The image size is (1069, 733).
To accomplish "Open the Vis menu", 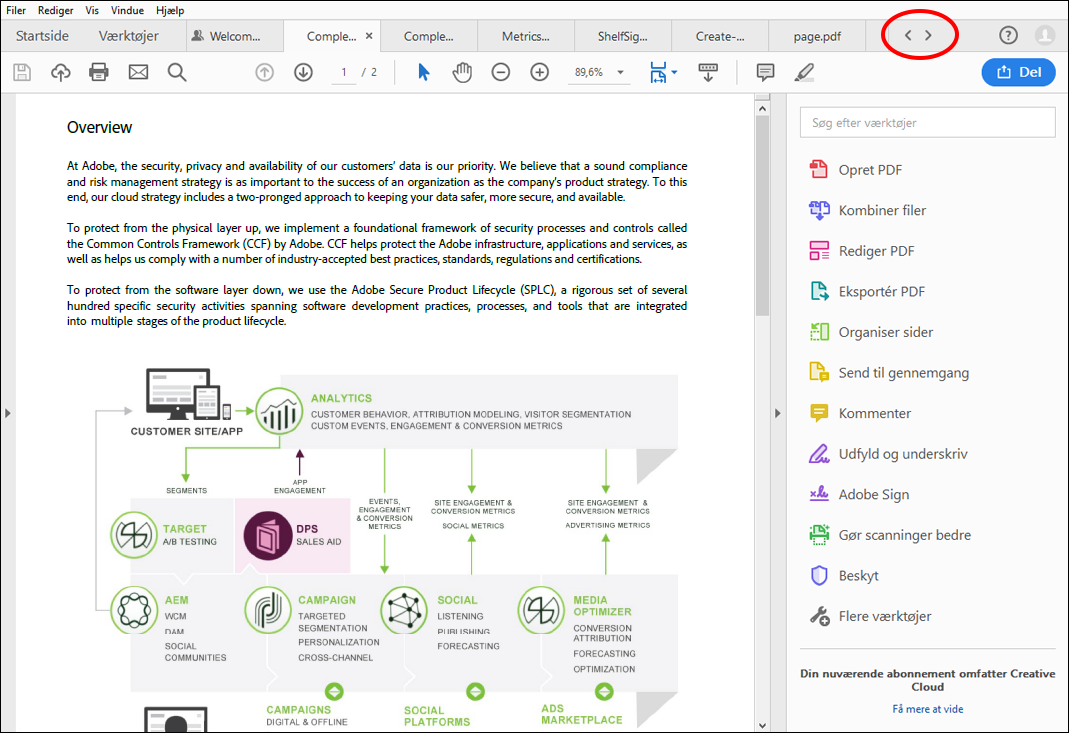I will coord(92,10).
